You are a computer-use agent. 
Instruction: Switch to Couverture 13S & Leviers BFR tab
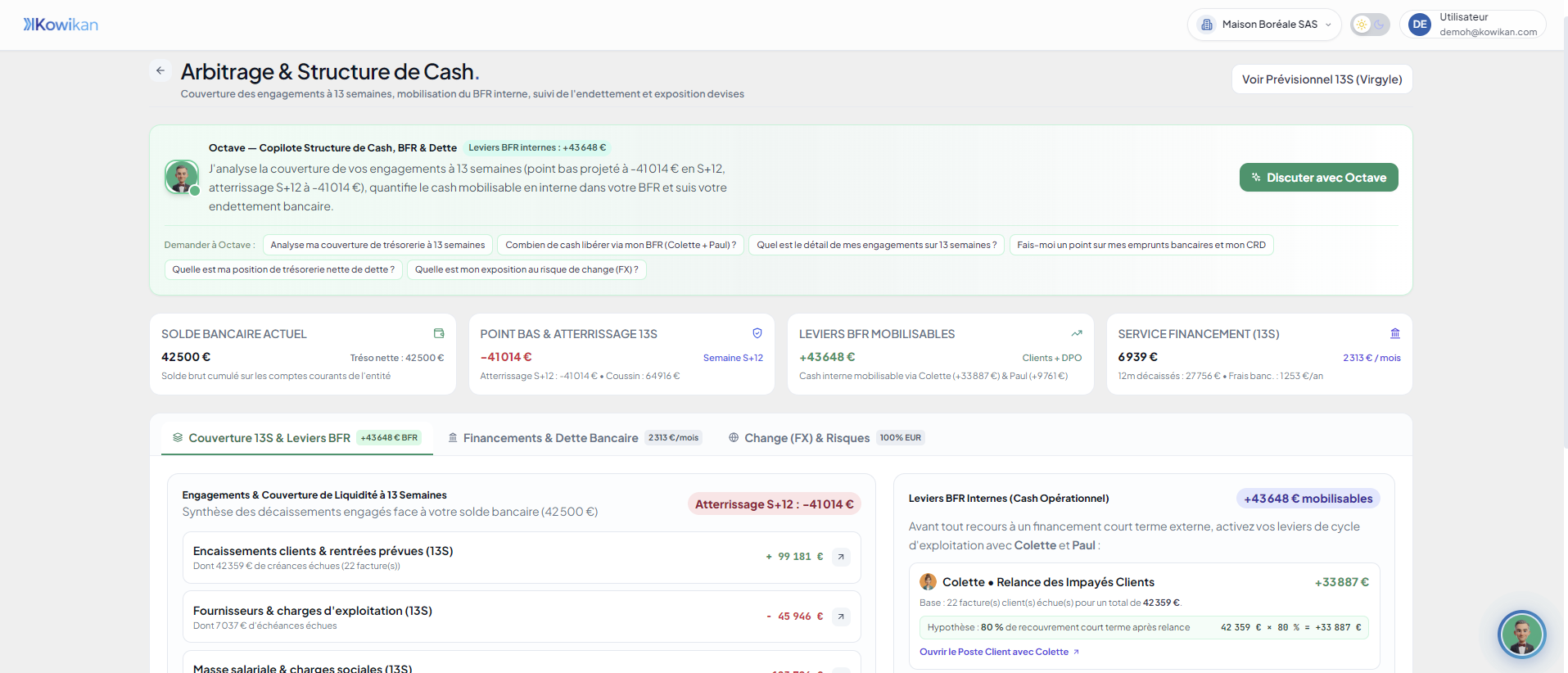(x=297, y=438)
